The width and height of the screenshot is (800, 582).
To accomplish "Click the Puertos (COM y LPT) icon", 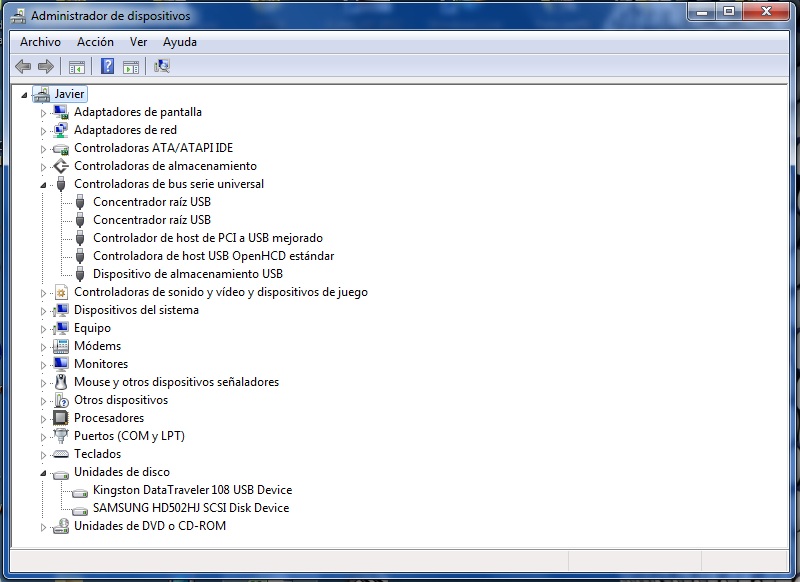I will [x=61, y=436].
